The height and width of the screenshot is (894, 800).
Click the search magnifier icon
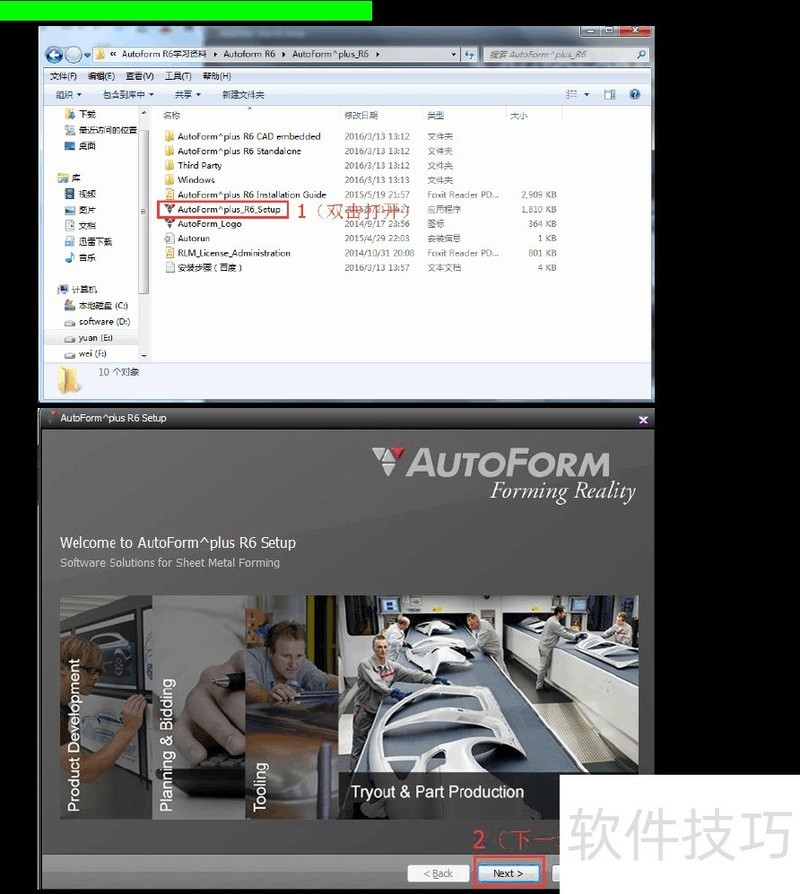coord(641,54)
